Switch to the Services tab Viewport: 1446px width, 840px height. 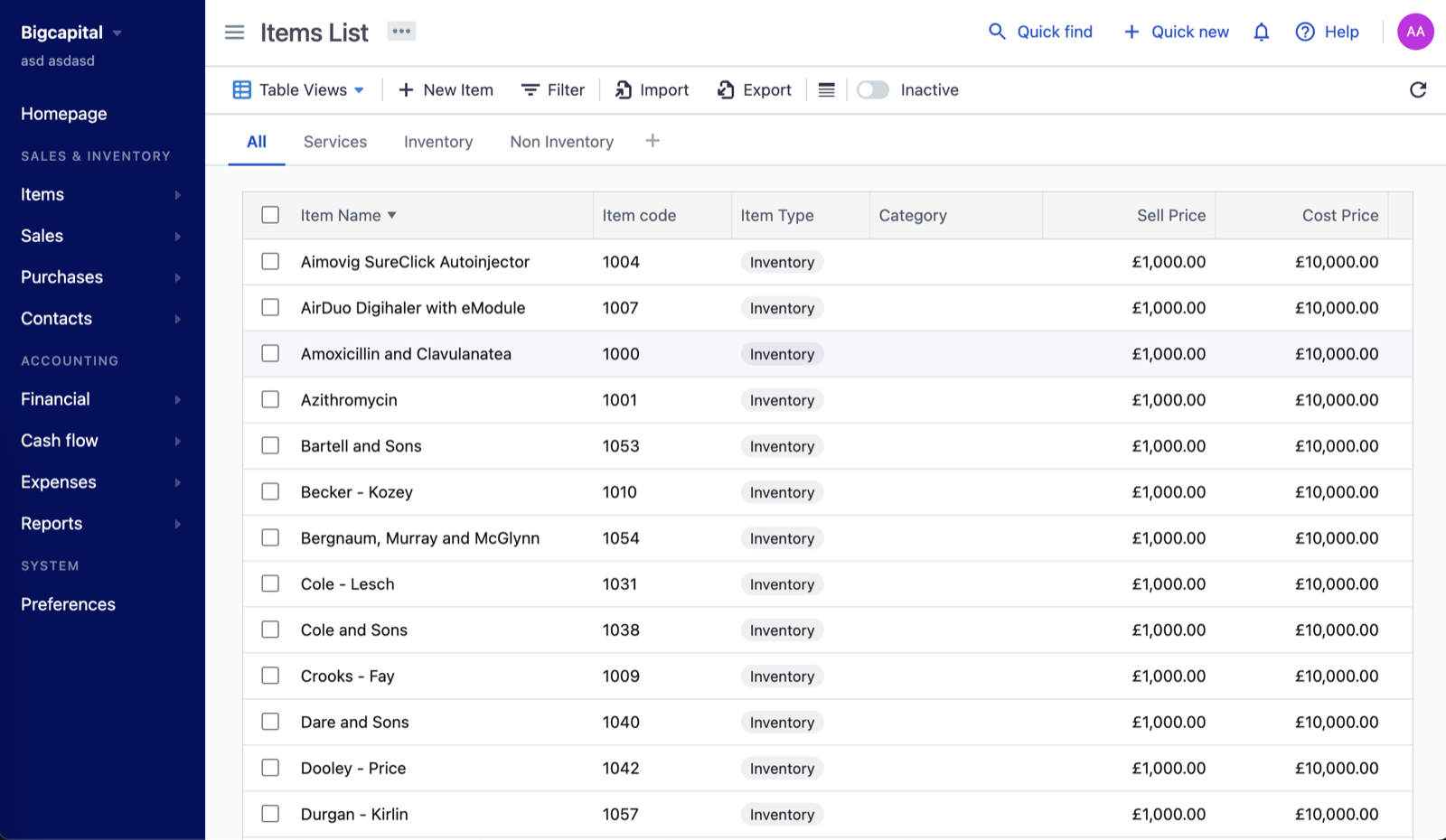pyautogui.click(x=335, y=142)
